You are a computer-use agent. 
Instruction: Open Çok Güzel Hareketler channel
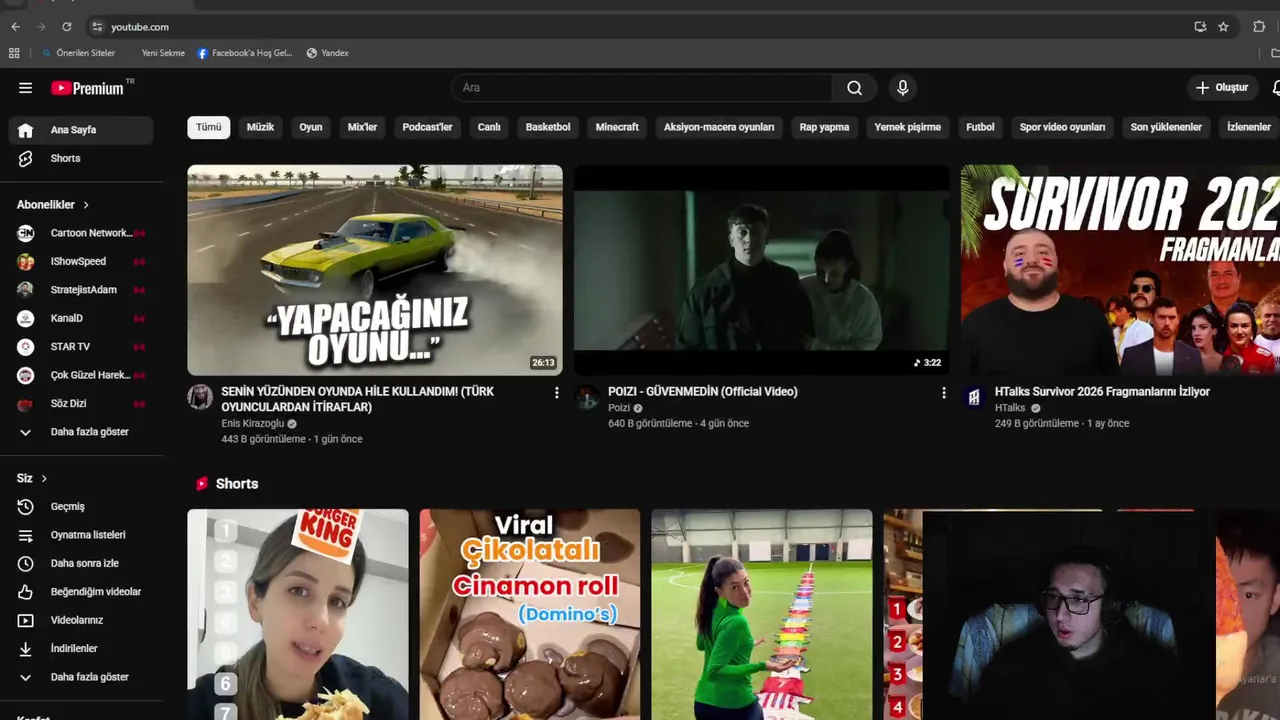click(81, 375)
